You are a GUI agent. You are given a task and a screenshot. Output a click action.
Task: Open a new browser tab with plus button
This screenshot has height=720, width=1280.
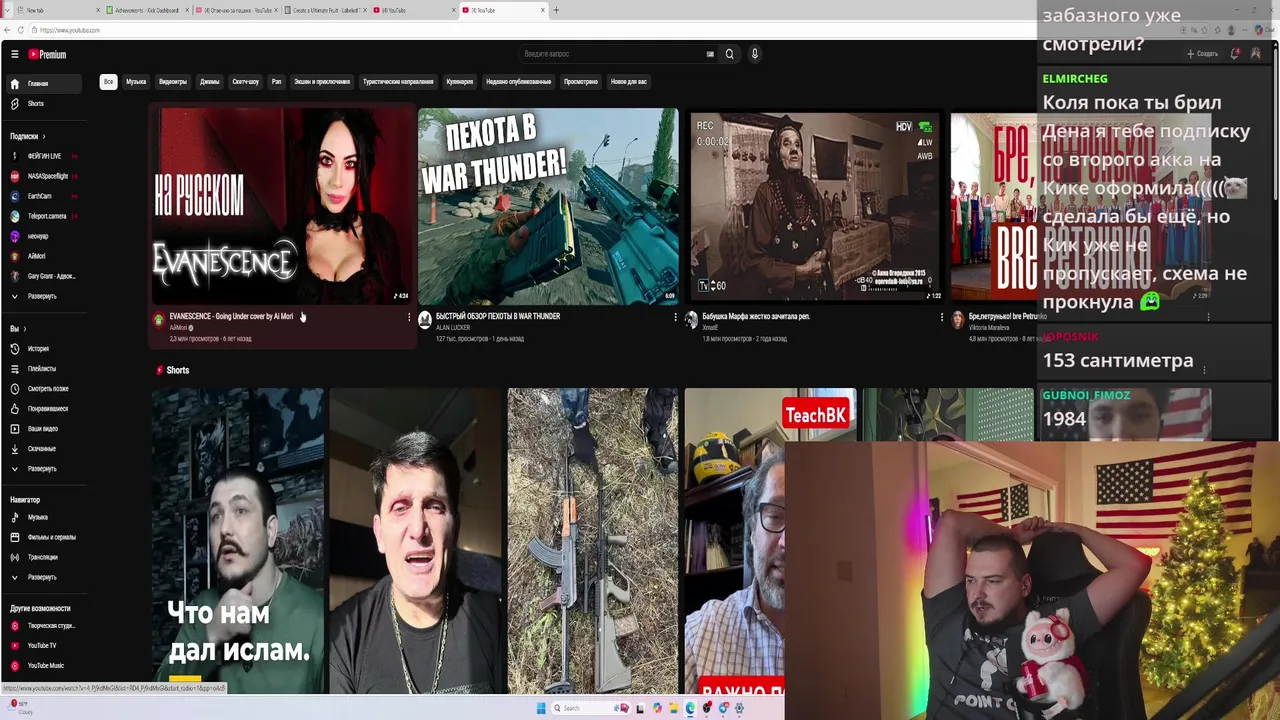coord(556,10)
